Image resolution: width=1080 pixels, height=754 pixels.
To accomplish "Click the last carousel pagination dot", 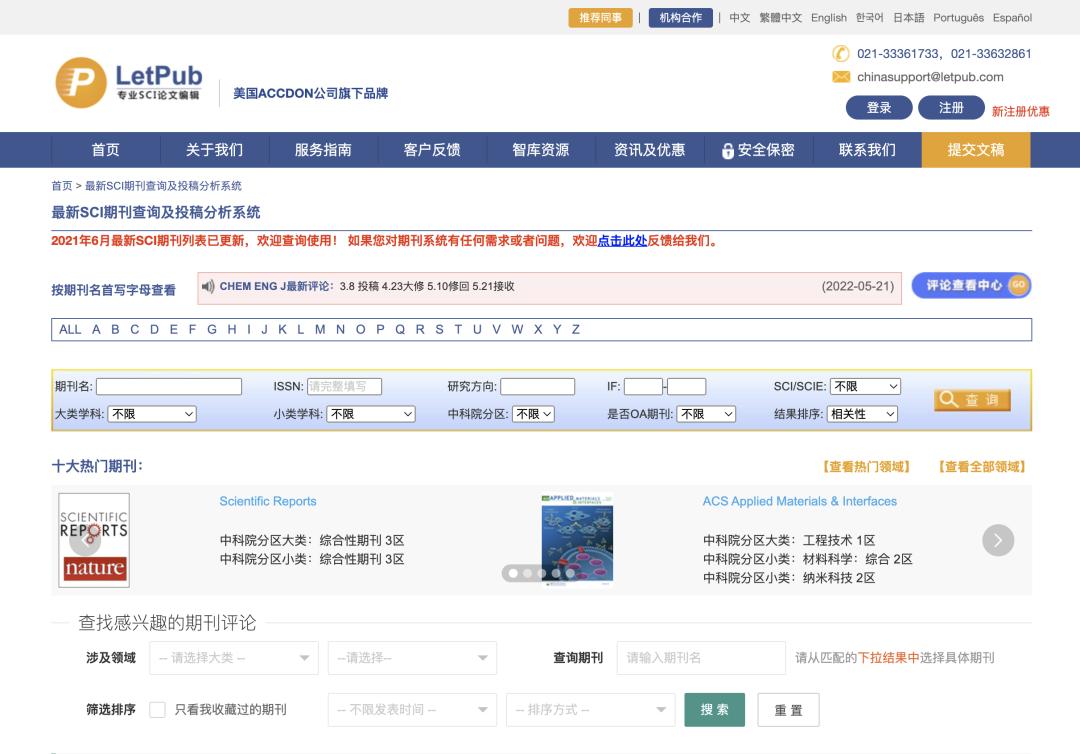I will [570, 573].
